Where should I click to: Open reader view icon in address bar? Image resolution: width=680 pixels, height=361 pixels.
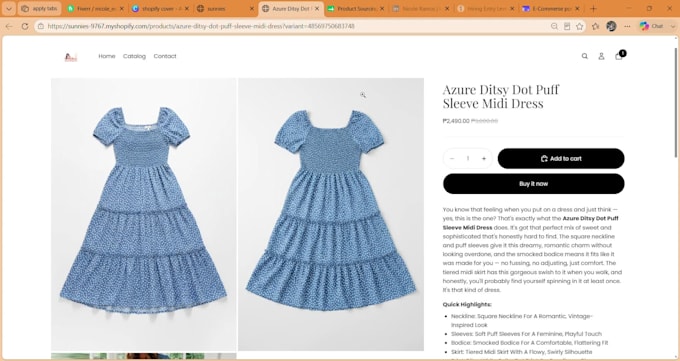click(567, 26)
